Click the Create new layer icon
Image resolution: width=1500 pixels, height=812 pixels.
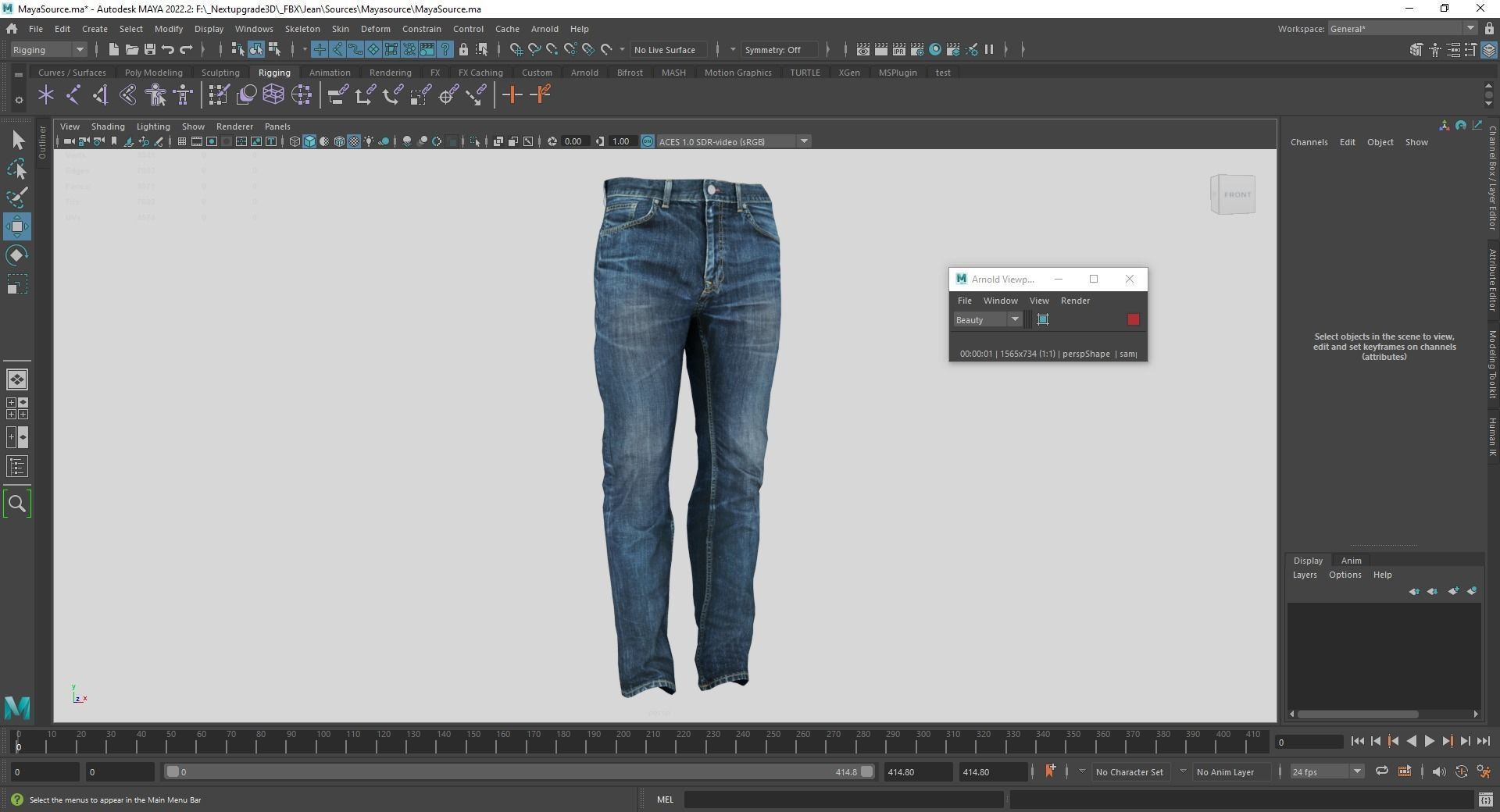(1453, 591)
